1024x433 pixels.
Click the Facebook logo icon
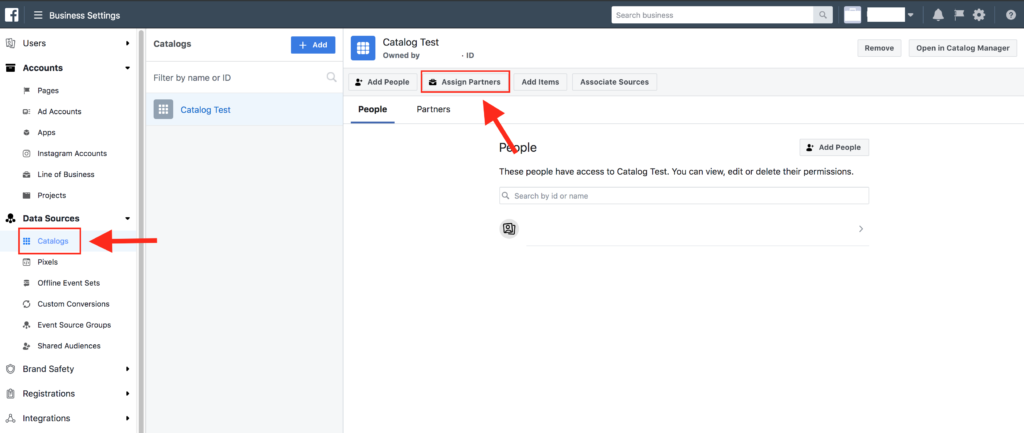pyautogui.click(x=12, y=15)
